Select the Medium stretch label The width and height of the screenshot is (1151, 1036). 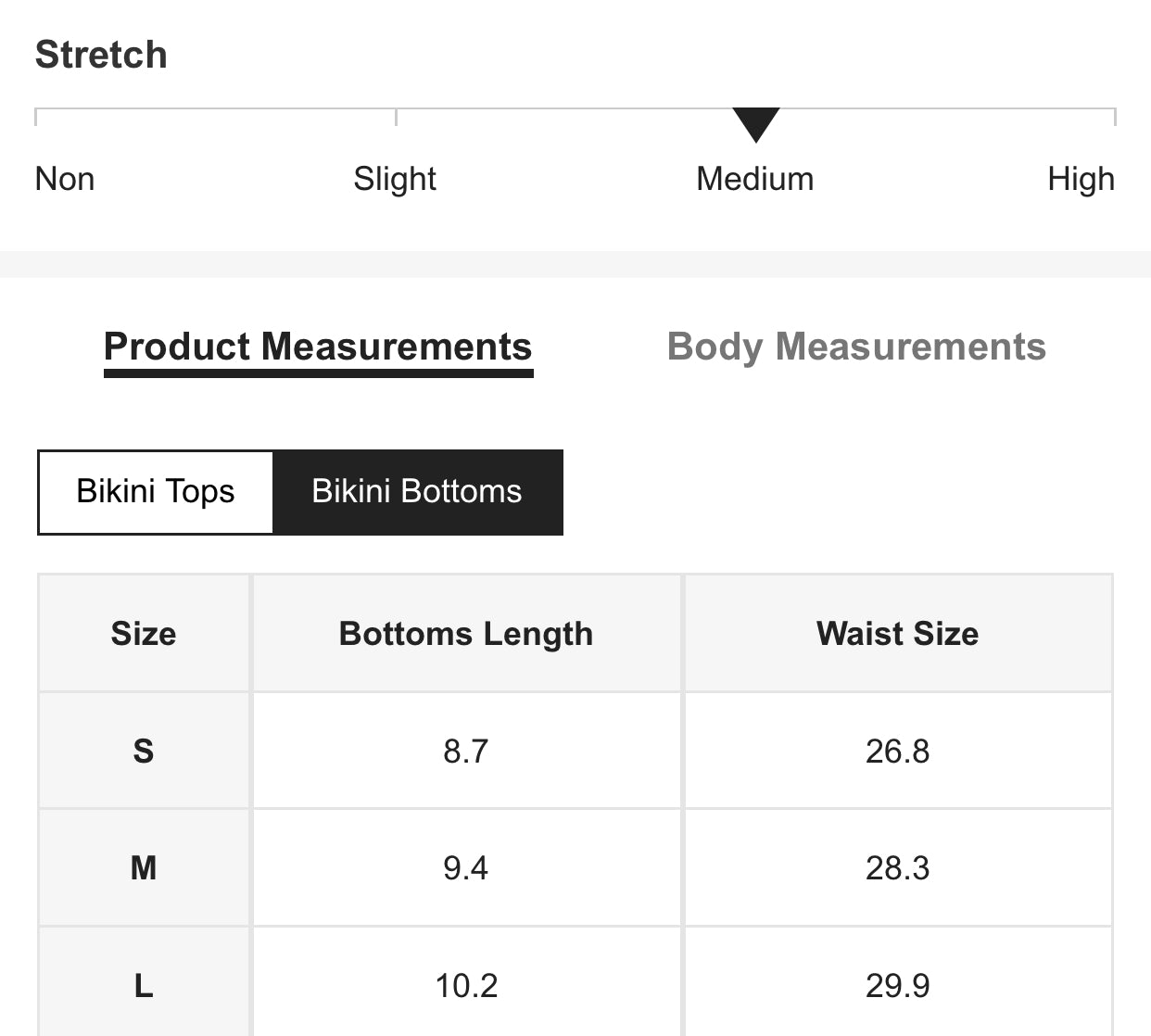[x=754, y=179]
